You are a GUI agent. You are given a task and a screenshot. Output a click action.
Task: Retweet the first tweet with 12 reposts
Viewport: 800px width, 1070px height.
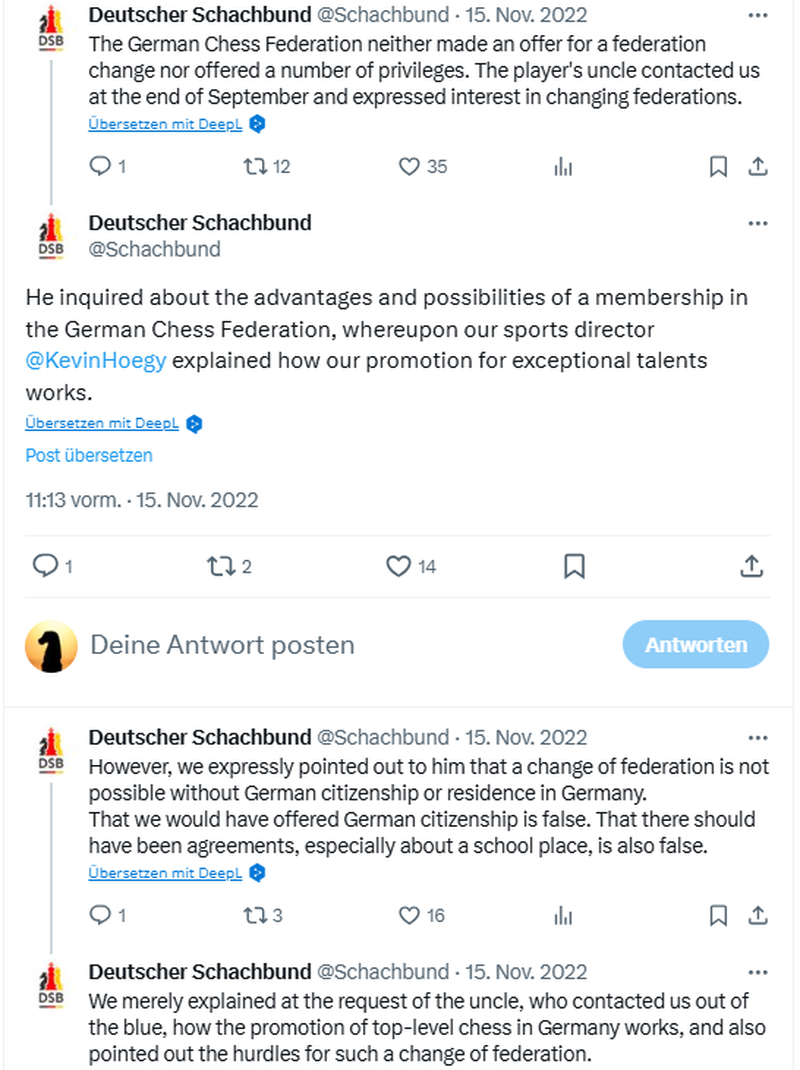coord(254,167)
